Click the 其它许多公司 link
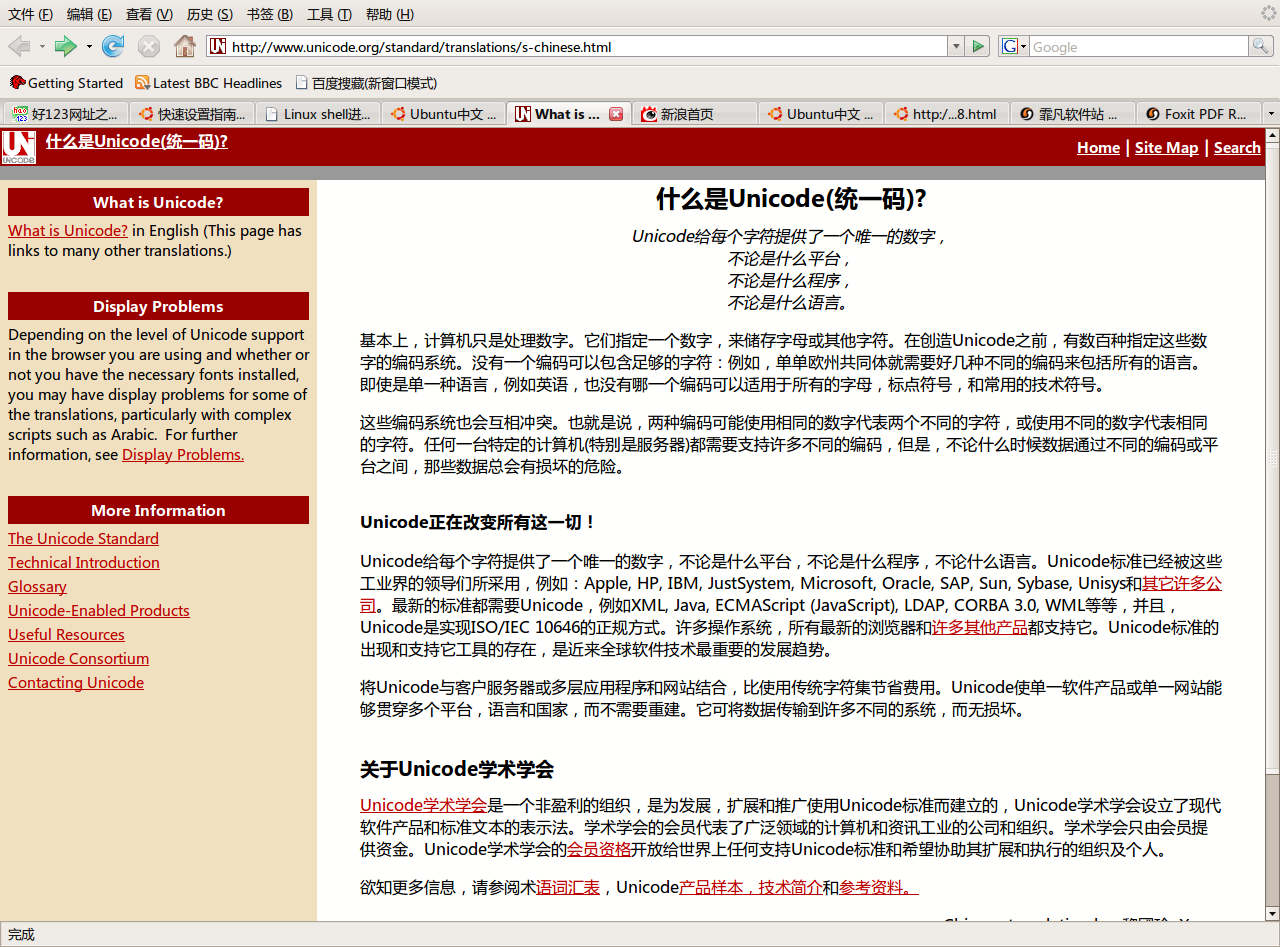This screenshot has width=1280, height=947. click(1182, 583)
